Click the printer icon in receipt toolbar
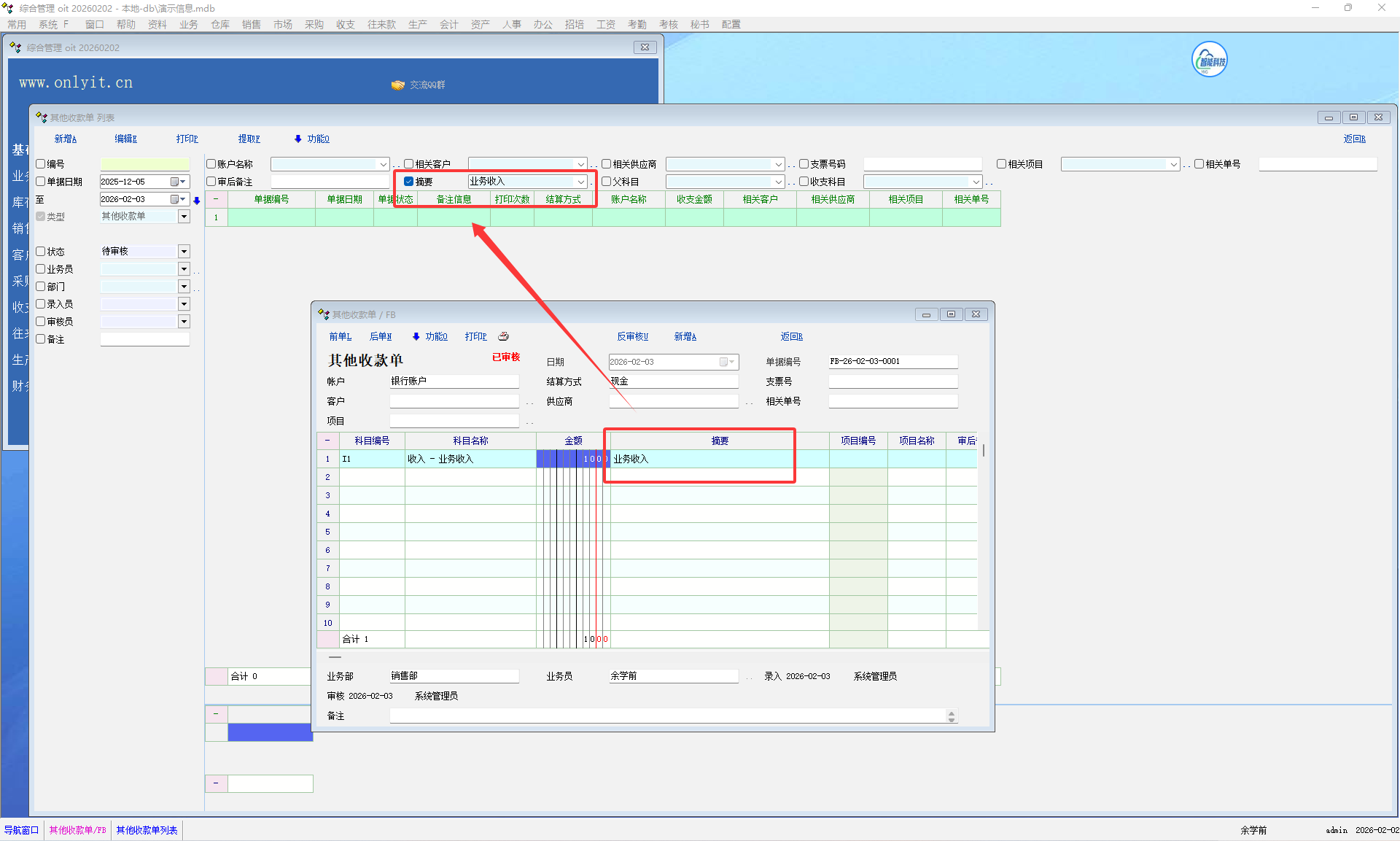The height and width of the screenshot is (841, 1400). tap(503, 336)
